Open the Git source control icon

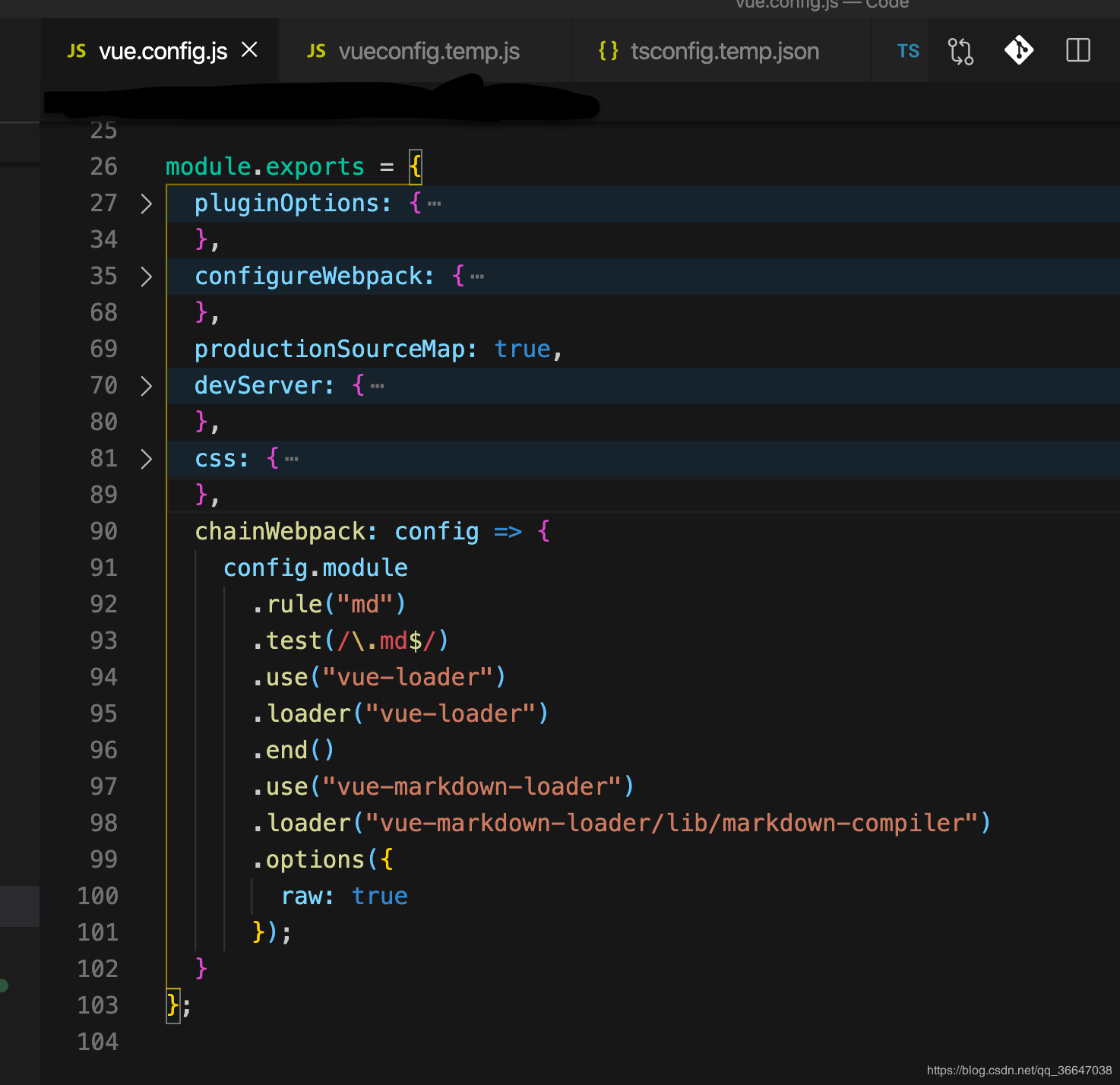tap(1018, 51)
